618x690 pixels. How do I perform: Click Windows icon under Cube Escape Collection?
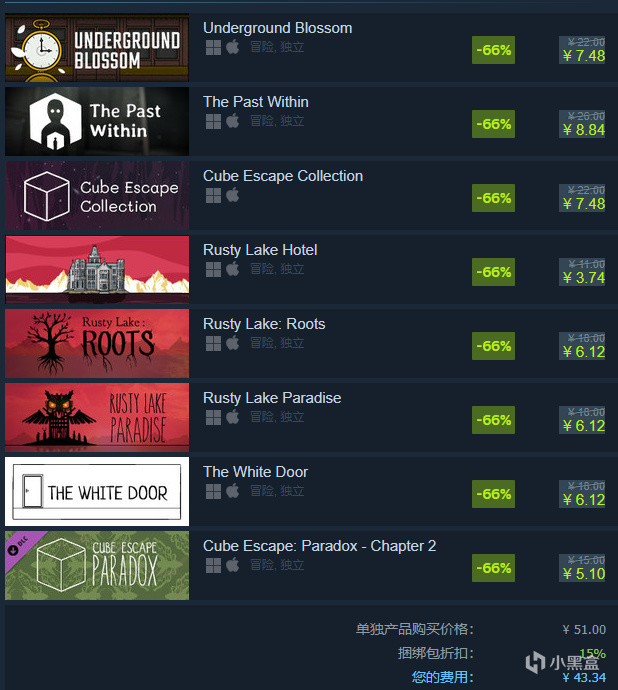(x=213, y=195)
